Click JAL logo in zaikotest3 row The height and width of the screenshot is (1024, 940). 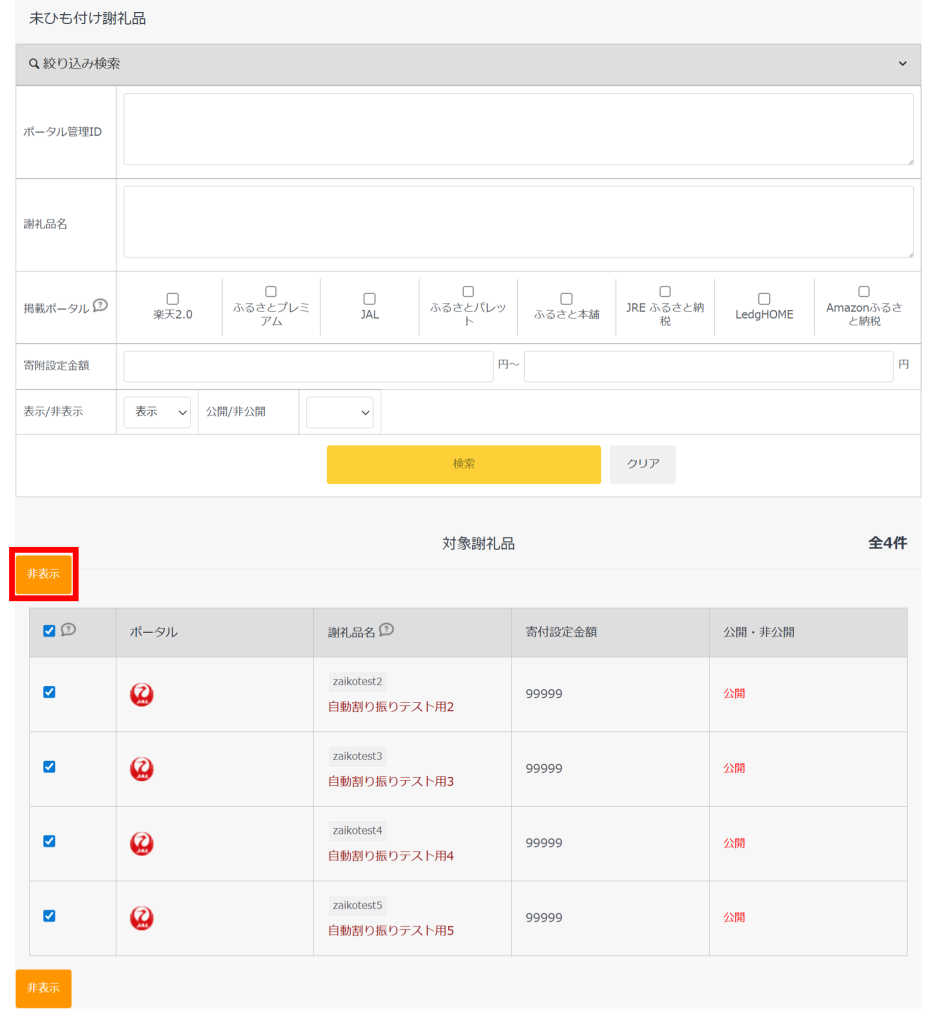[x=142, y=769]
